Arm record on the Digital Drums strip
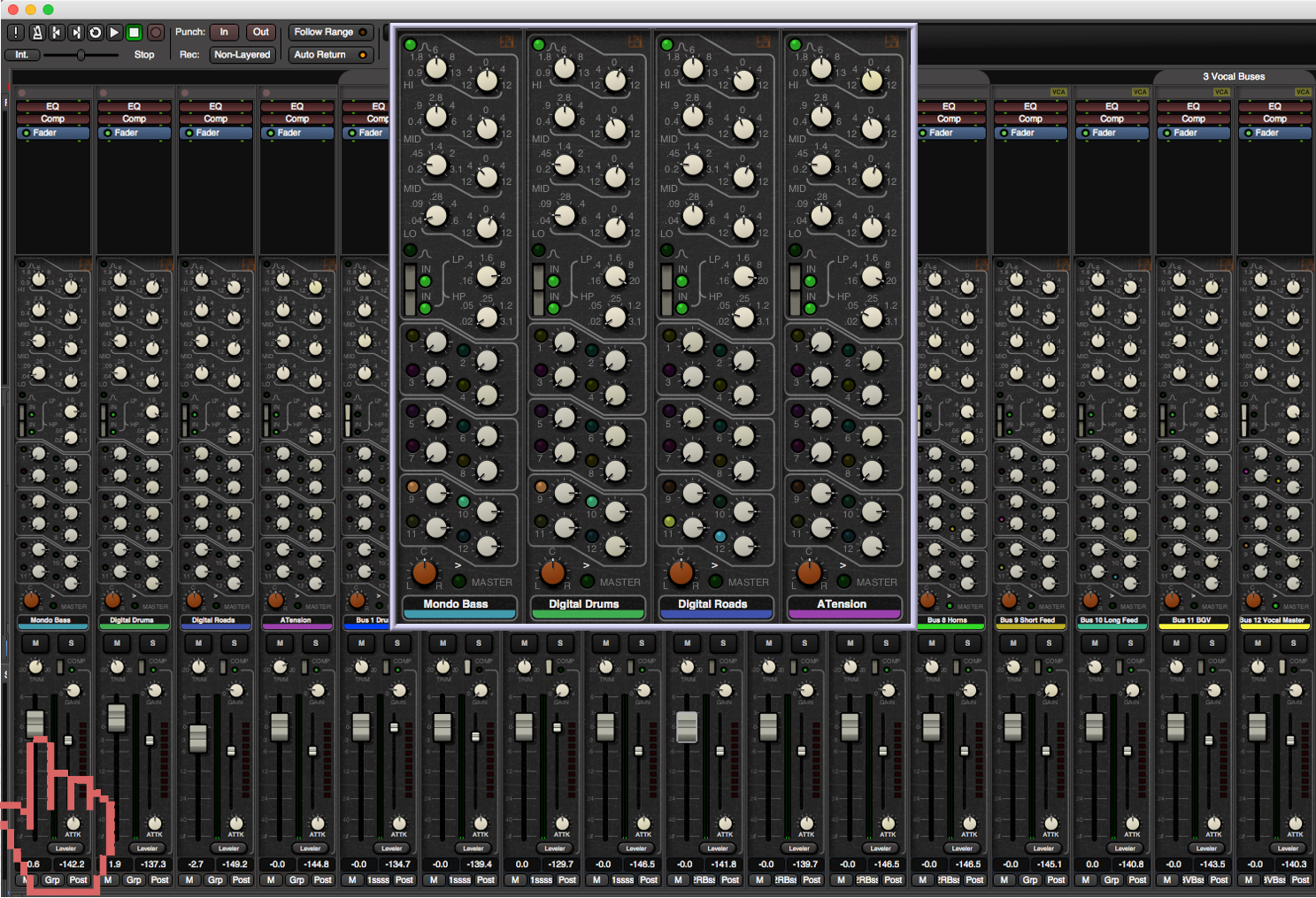 [104, 92]
